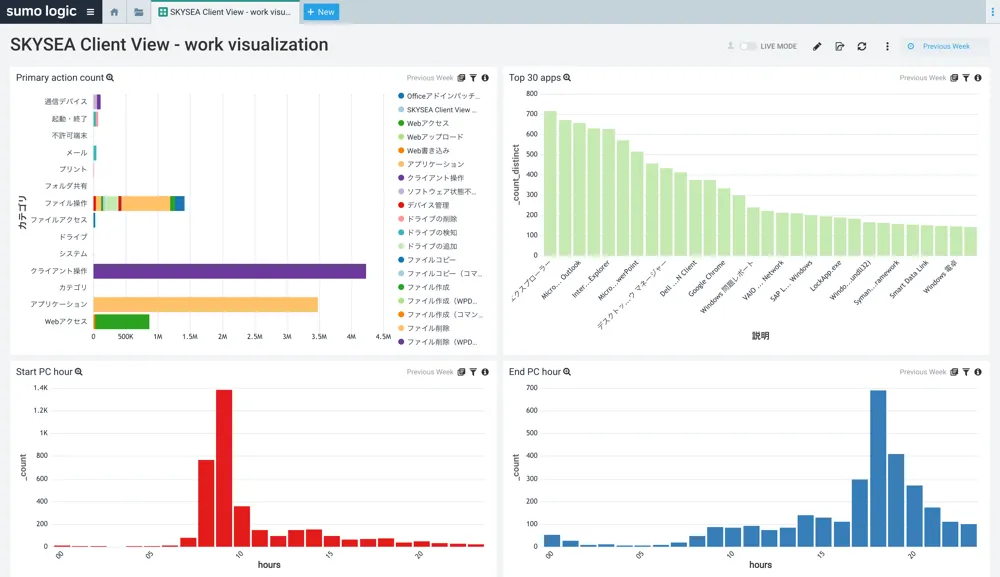The width and height of the screenshot is (1000, 577).
Task: Toggle the Web書き込み legend entry
Action: [x=423, y=150]
